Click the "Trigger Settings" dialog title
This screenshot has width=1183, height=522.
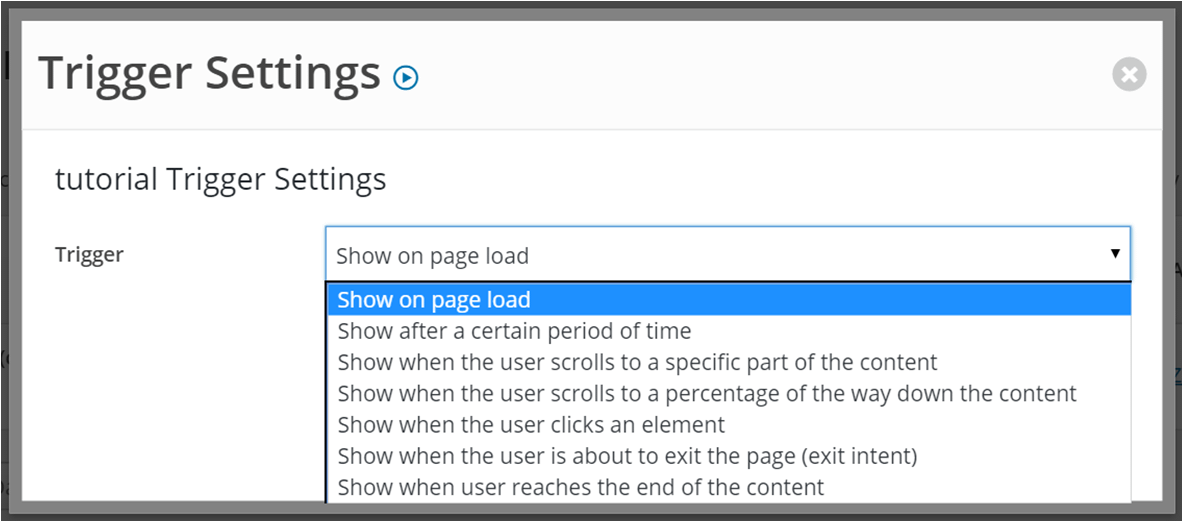tap(210, 74)
